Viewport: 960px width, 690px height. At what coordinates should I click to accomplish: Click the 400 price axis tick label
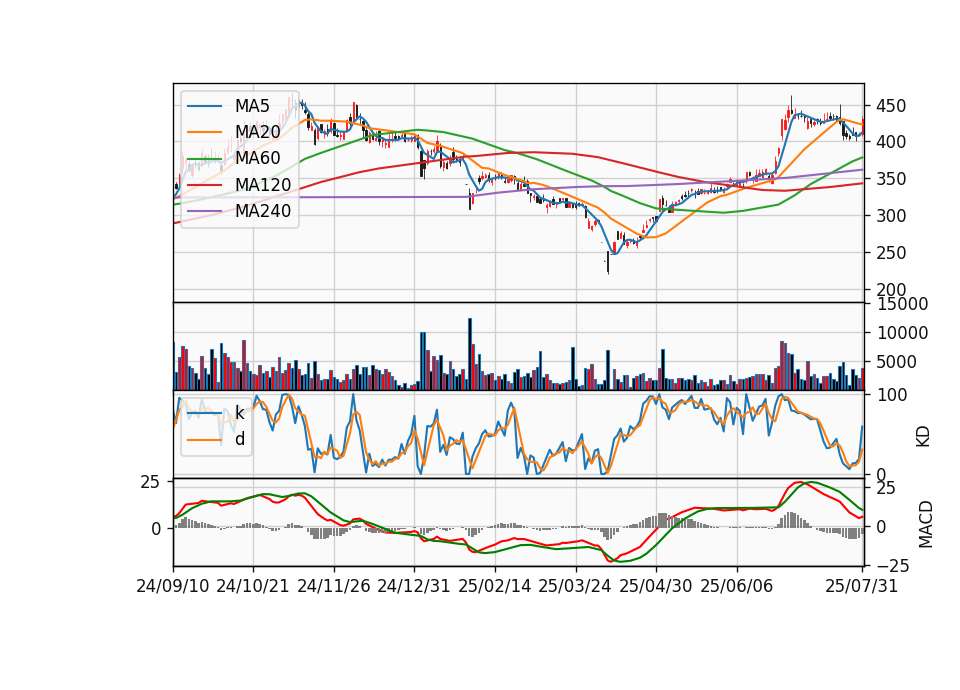891,141
